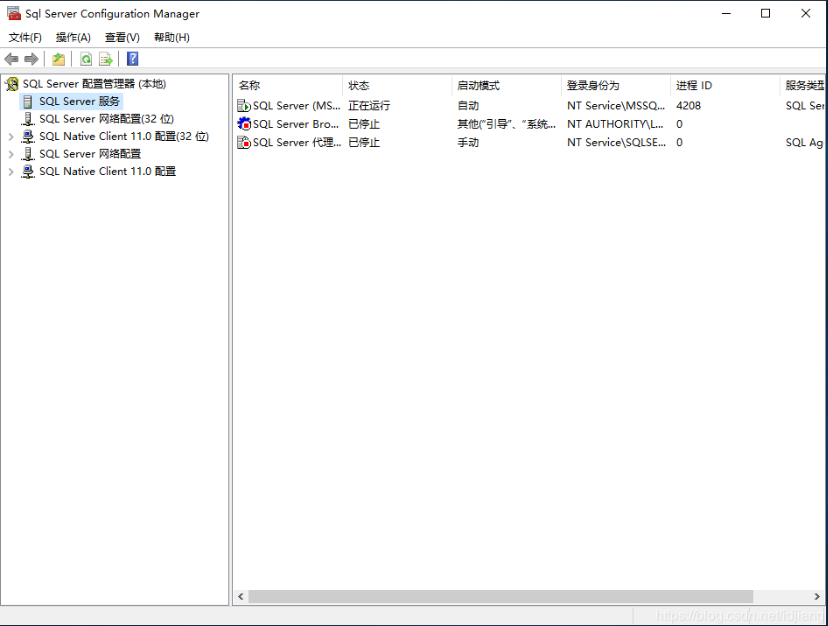This screenshot has height=626, width=828.
Task: Click the refresh toolbar icon
Action: point(86,59)
